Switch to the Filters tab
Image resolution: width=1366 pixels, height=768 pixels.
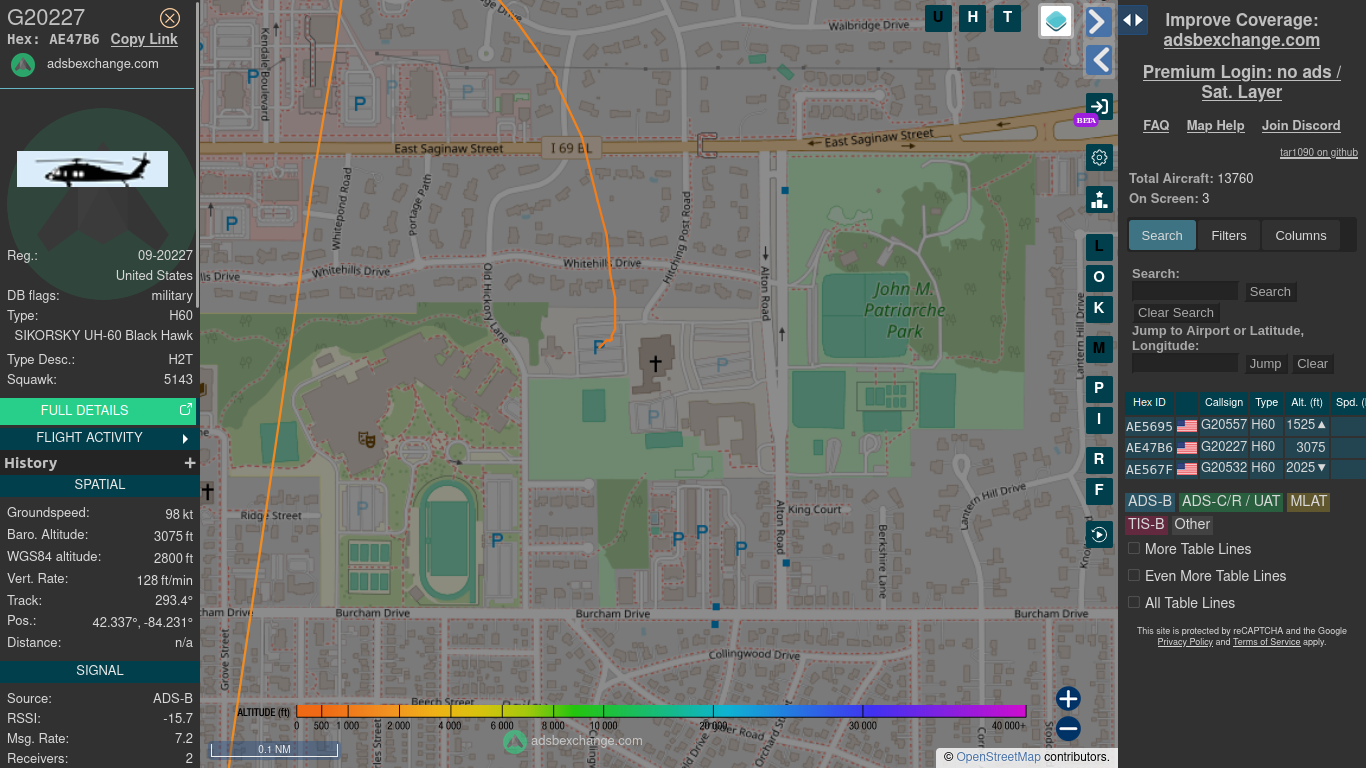pyautogui.click(x=1229, y=235)
